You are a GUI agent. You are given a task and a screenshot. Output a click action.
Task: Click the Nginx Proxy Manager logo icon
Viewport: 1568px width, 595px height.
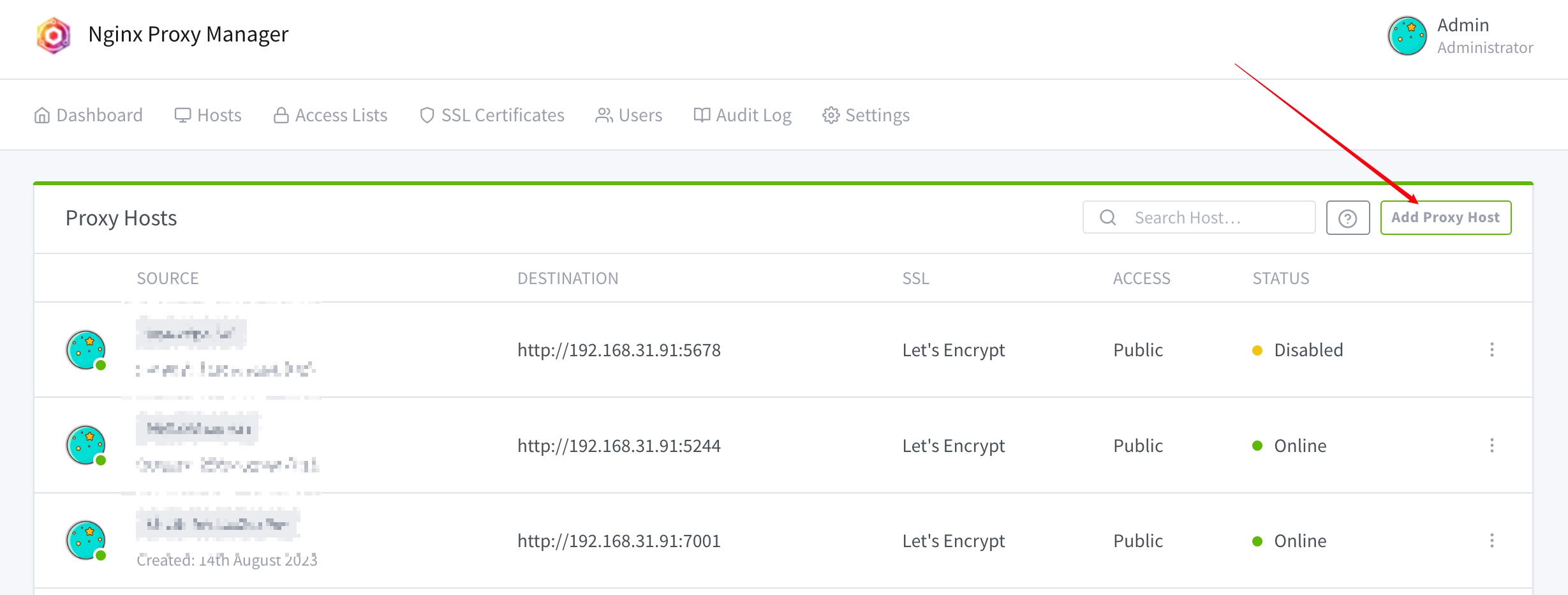coord(54,35)
